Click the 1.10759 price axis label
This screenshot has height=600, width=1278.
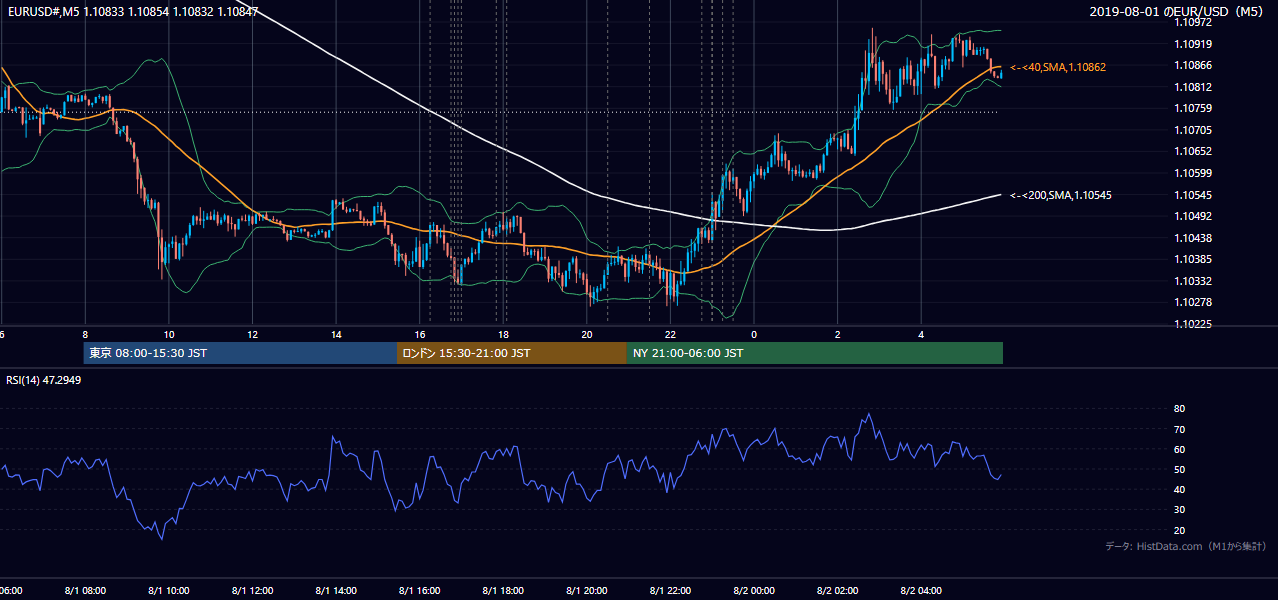1192,108
